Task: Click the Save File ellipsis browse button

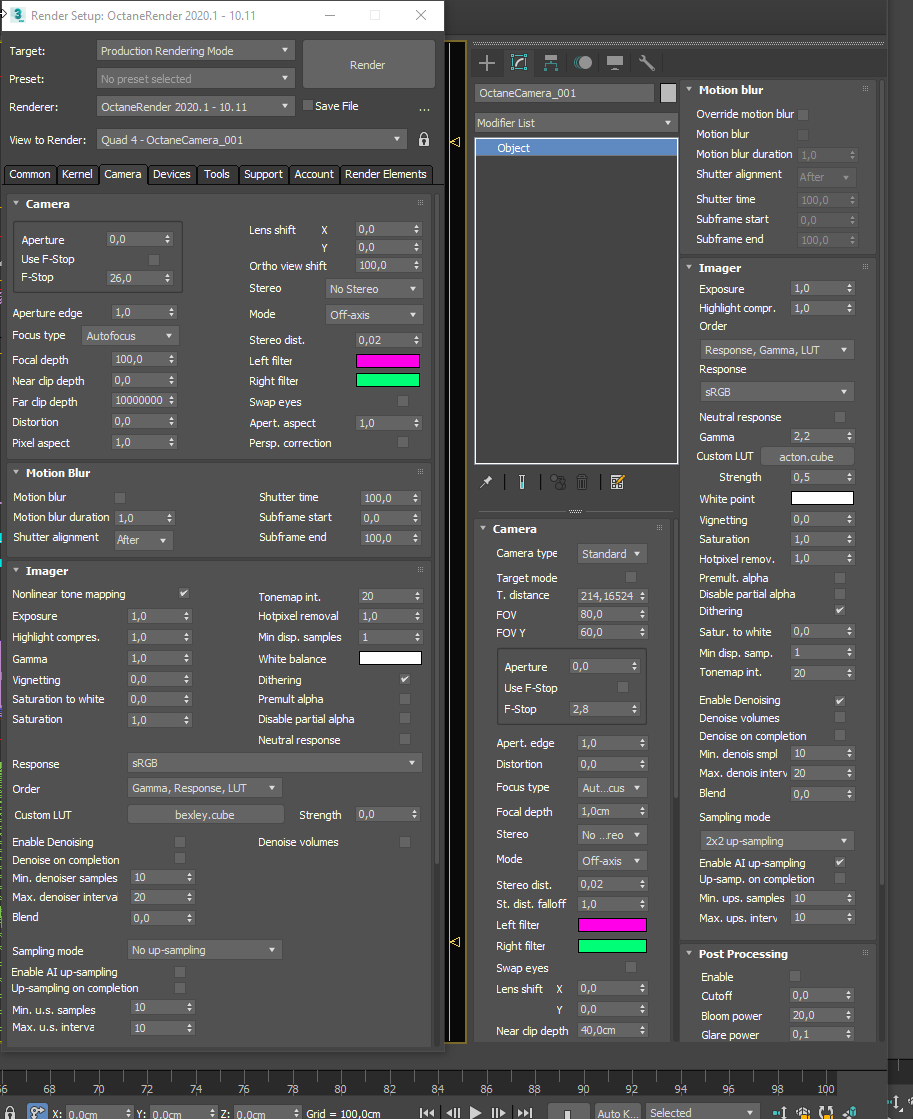Action: coord(425,107)
